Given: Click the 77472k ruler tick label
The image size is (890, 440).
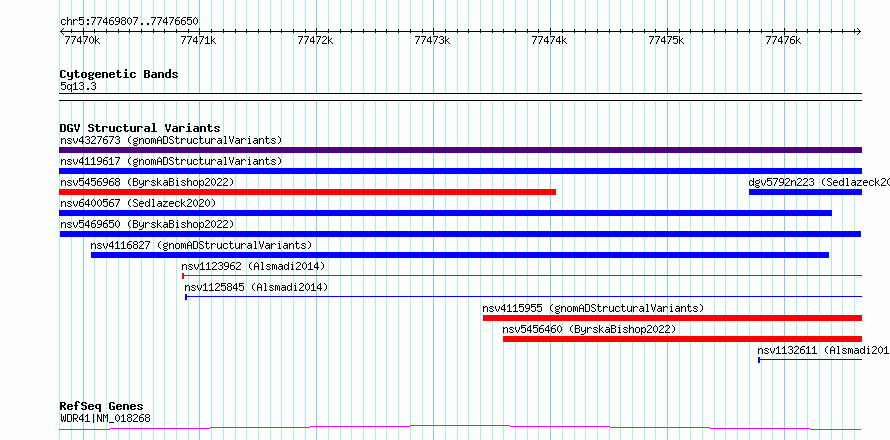Looking at the screenshot, I should click(x=316, y=40).
